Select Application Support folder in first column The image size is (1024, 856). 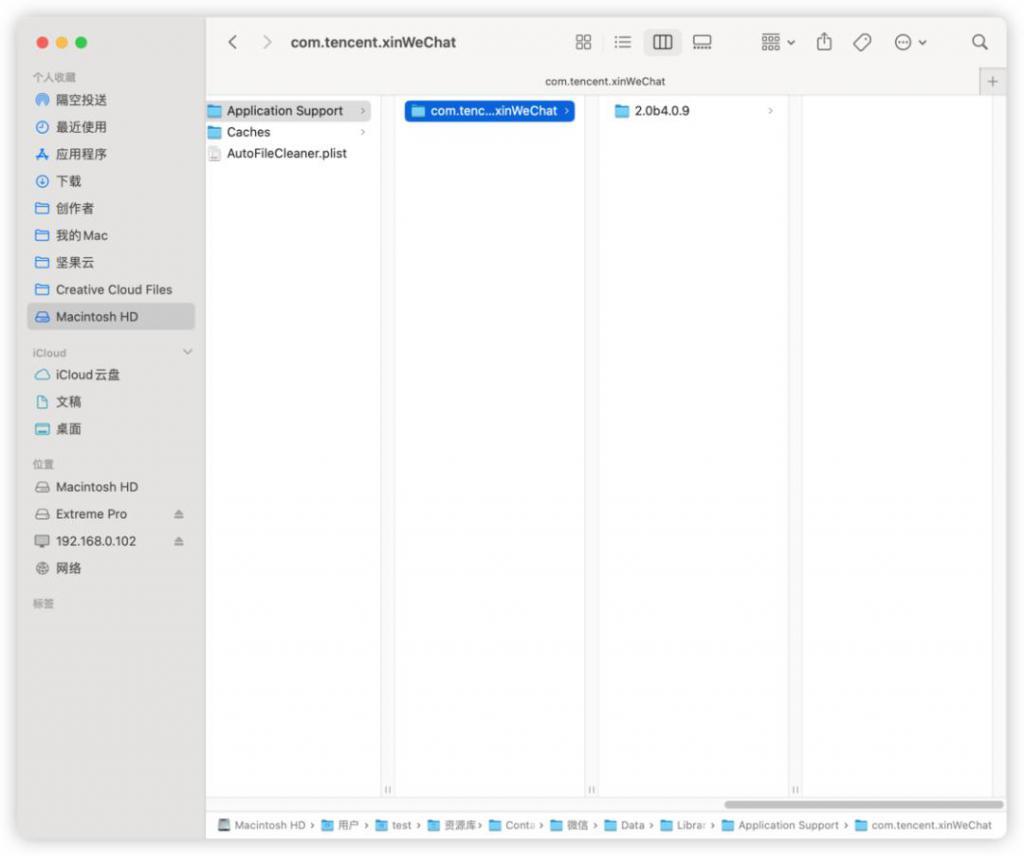[x=289, y=111]
